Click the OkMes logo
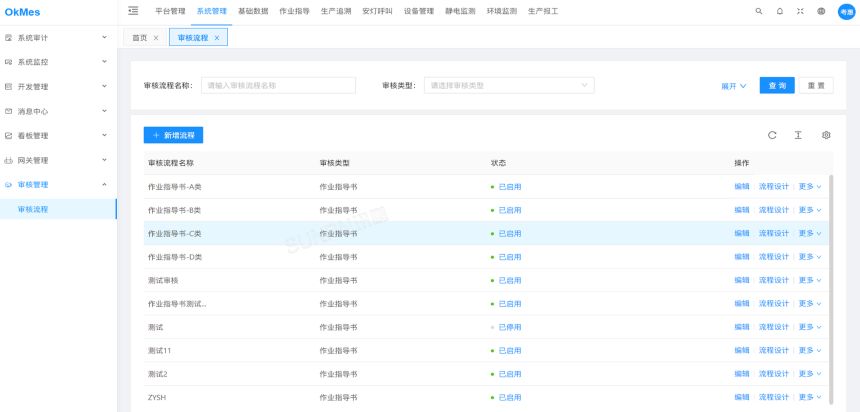This screenshot has height=412, width=860. 22,12
